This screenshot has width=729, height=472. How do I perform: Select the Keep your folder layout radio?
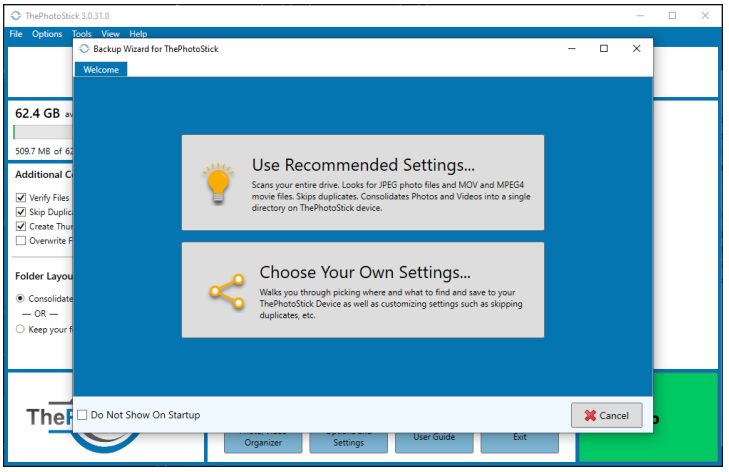[20, 329]
